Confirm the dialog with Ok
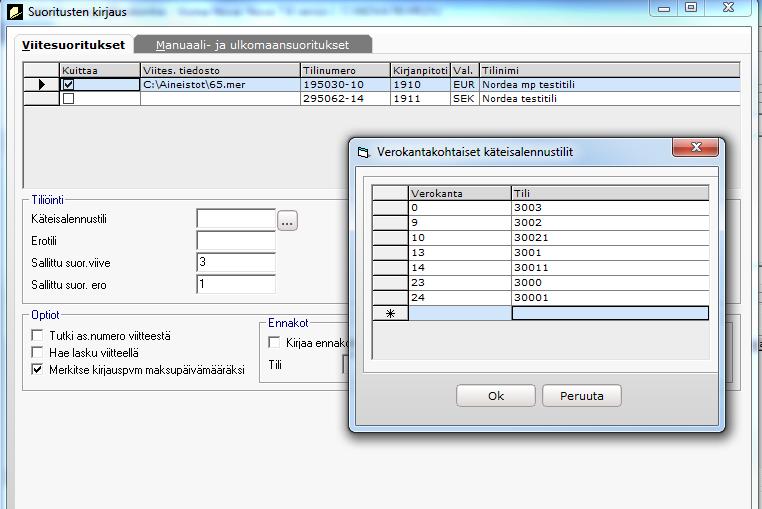The height and width of the screenshot is (509, 762). (496, 396)
